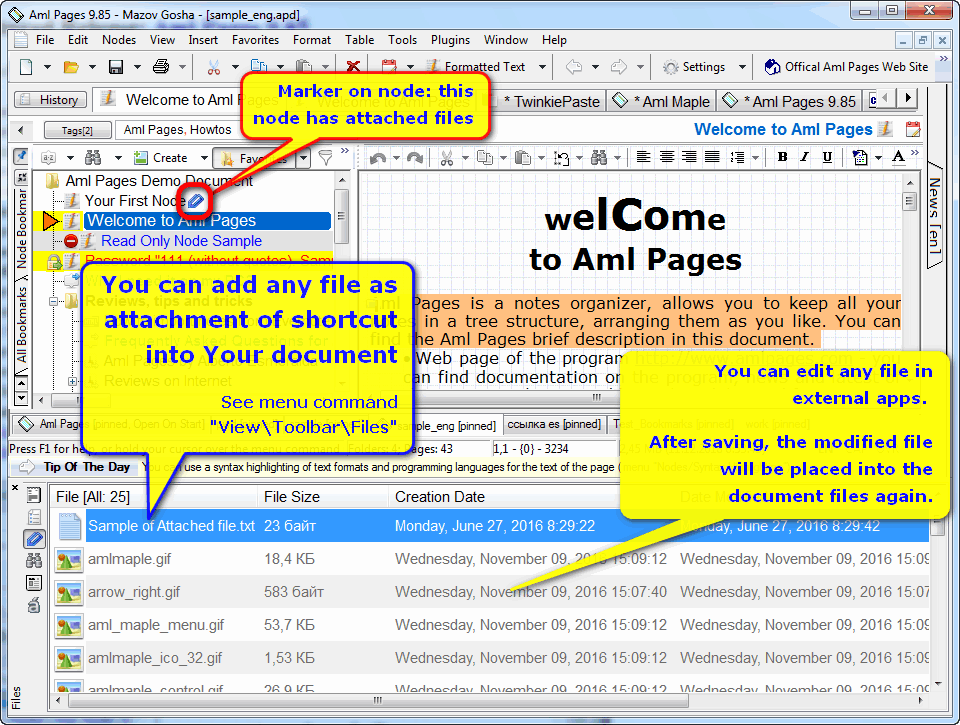Open the Settings dropdown arrow

(x=742, y=67)
